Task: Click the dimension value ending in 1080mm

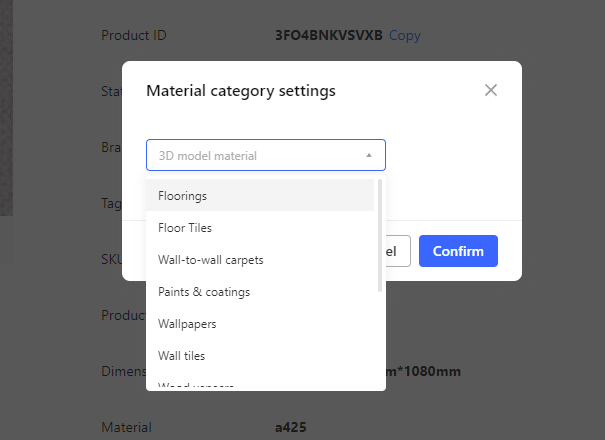Action: coord(425,372)
